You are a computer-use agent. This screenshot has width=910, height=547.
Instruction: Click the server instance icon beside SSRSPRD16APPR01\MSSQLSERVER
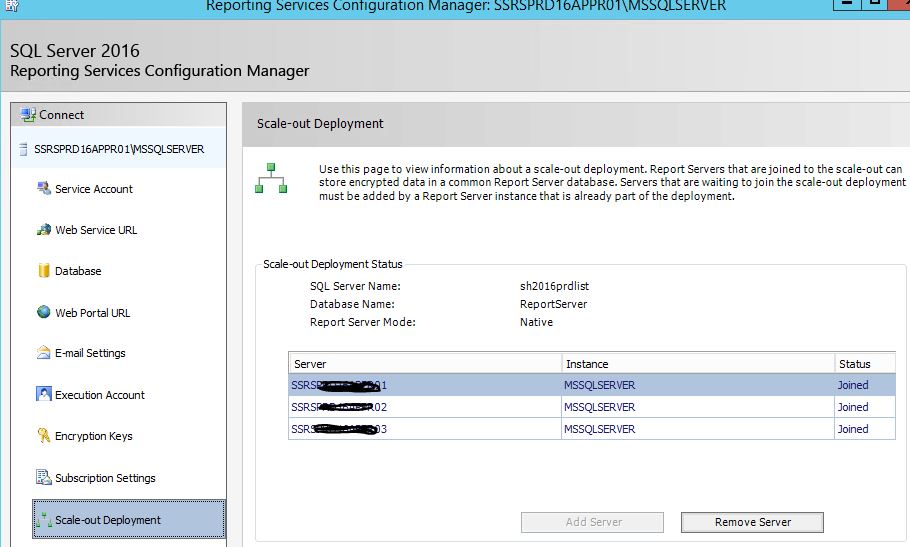tap(23, 149)
